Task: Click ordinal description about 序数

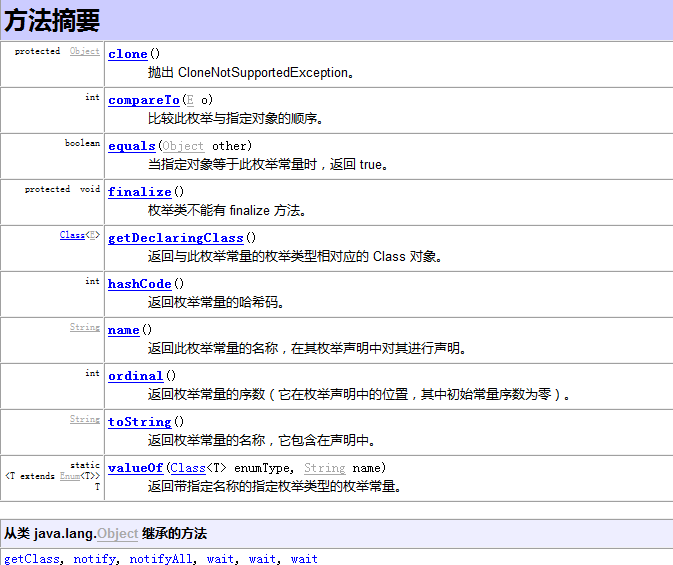Action: (359, 394)
